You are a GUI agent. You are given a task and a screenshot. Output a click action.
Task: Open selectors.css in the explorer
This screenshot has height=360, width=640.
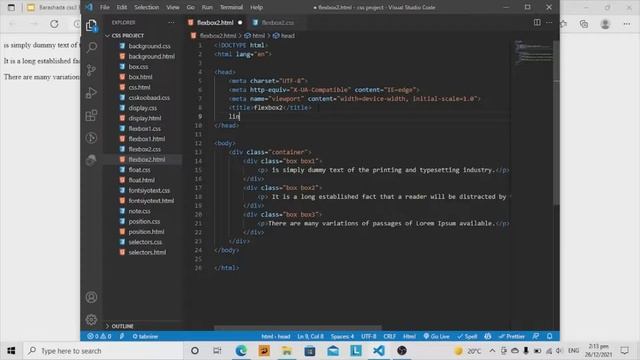145,242
